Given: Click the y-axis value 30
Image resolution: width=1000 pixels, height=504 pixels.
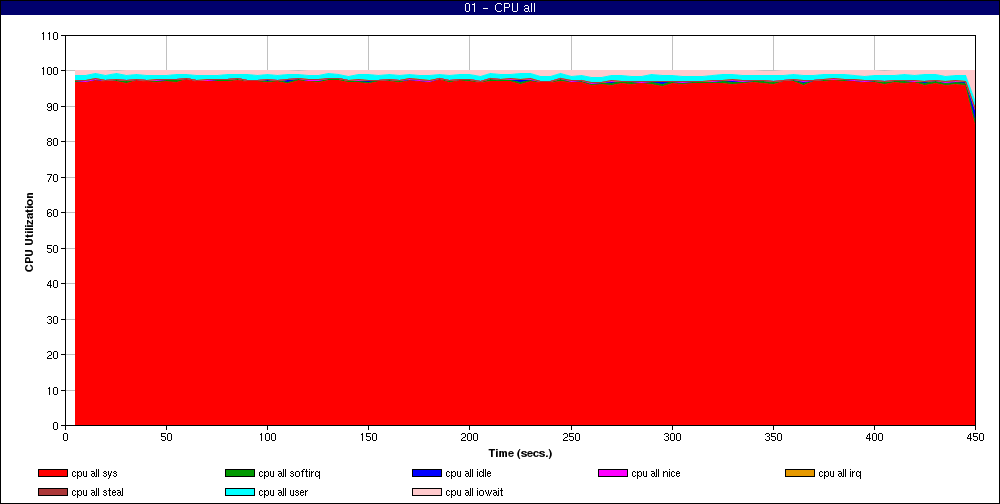Looking at the screenshot, I should tap(53, 319).
